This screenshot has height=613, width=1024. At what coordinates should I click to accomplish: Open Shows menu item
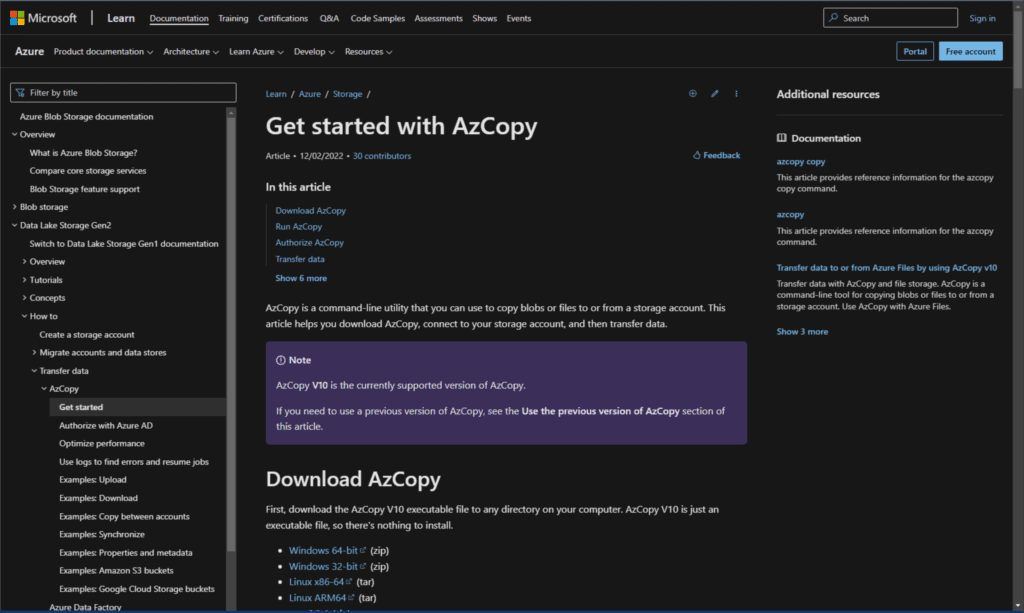pos(485,18)
